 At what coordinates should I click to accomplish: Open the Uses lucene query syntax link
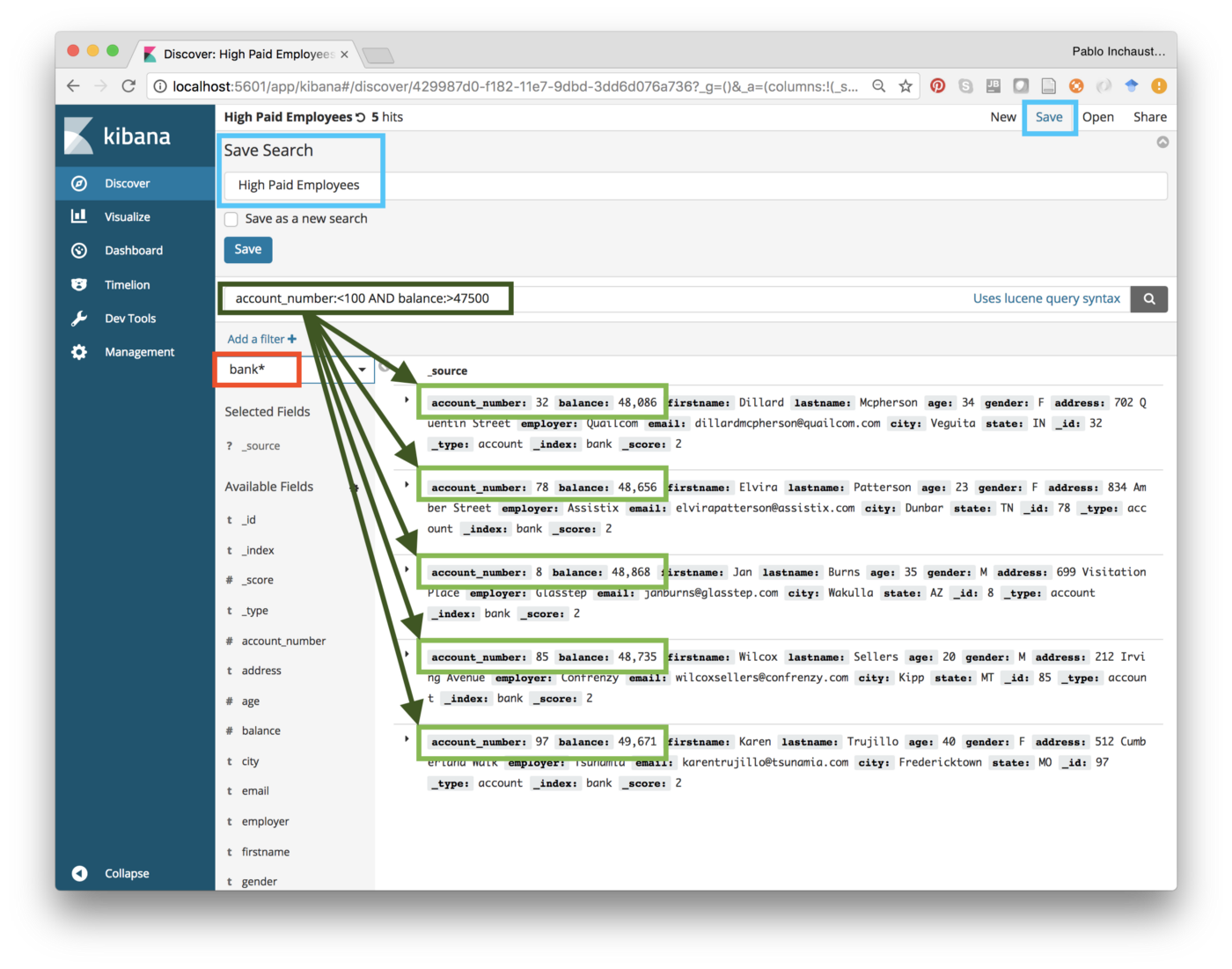(1046, 298)
